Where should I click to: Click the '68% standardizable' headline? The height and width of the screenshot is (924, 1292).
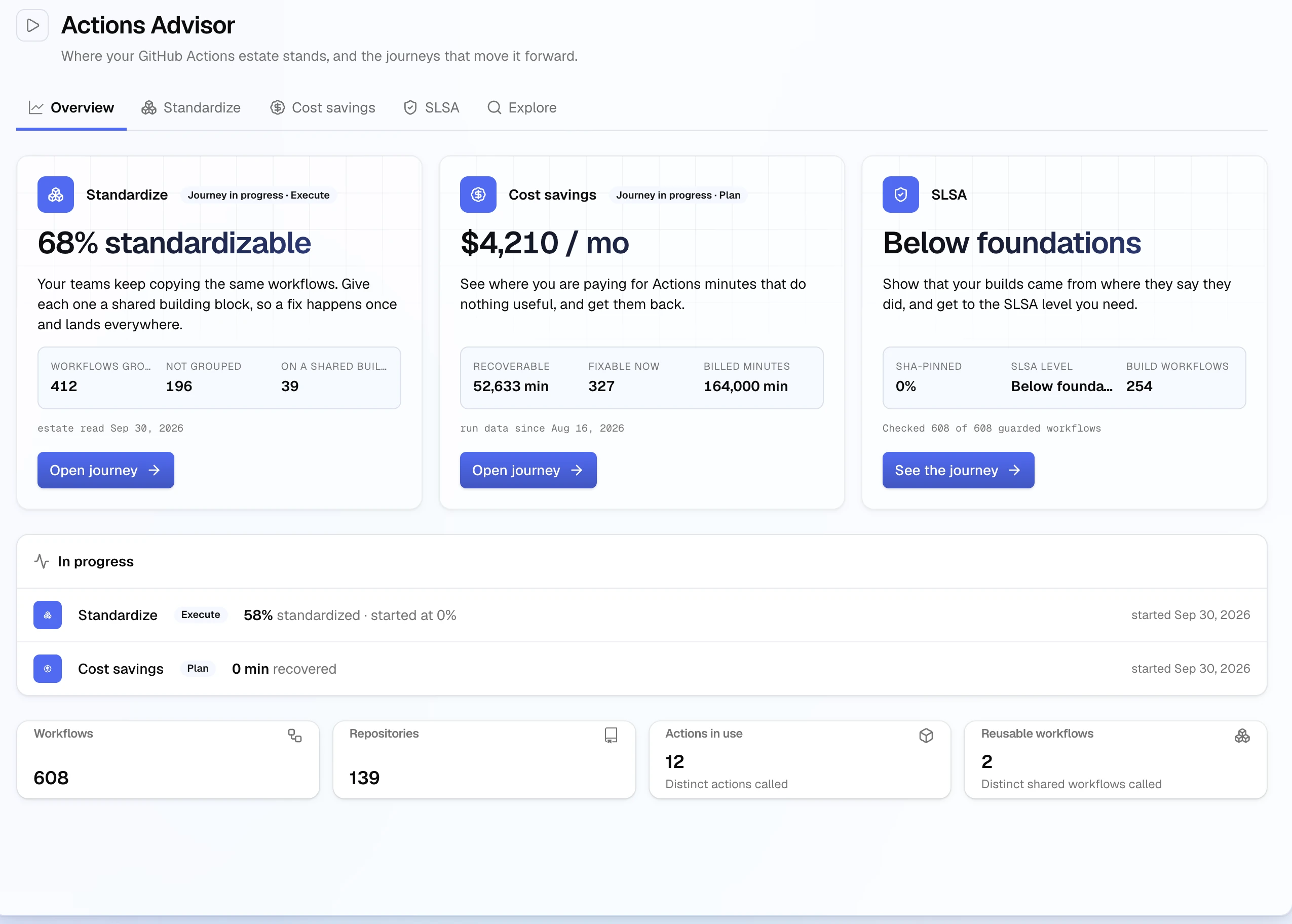(174, 243)
